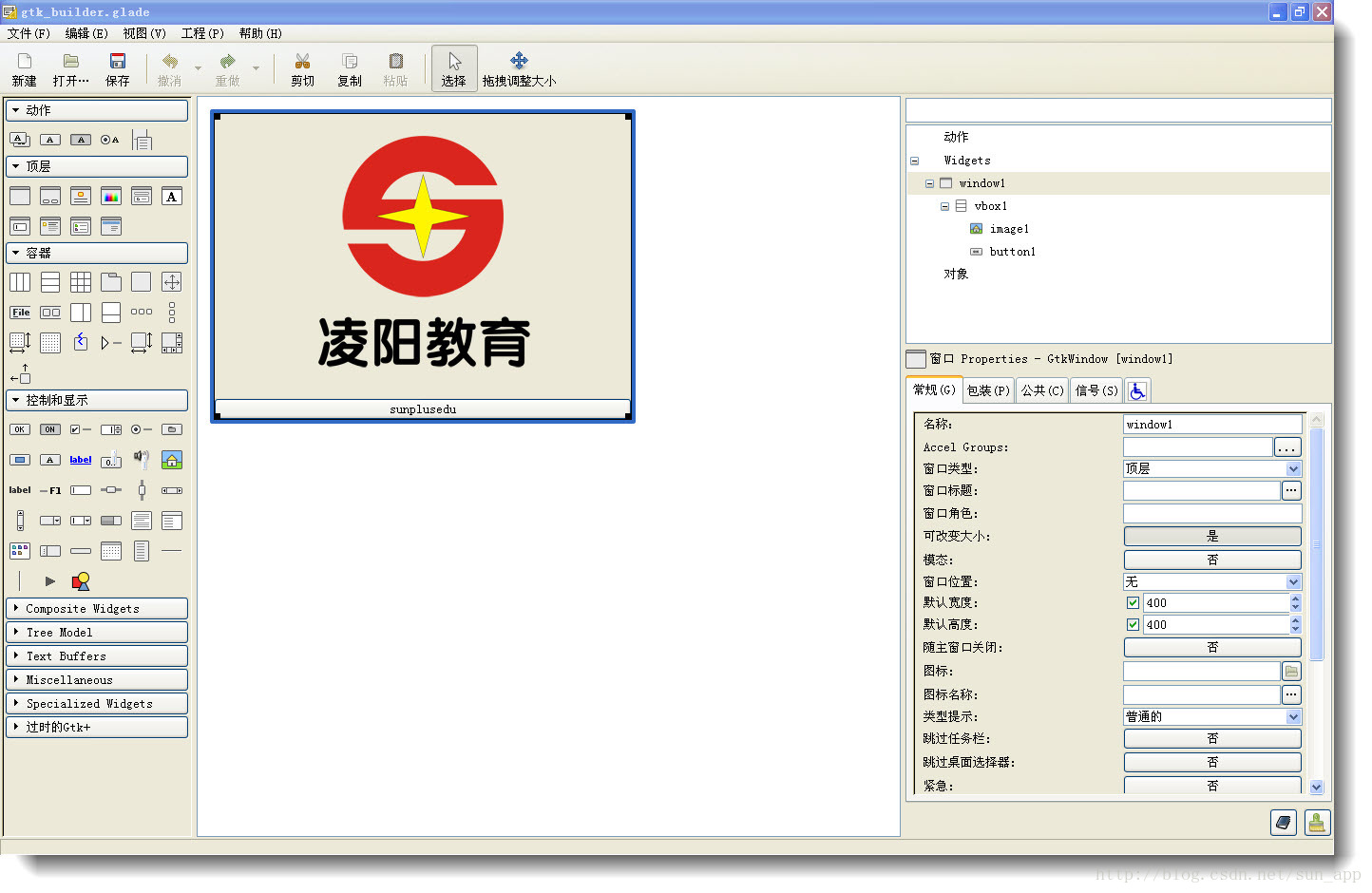This screenshot has width=1372, height=893.
Task: Open the 文件(F) menu
Action: coord(29,33)
